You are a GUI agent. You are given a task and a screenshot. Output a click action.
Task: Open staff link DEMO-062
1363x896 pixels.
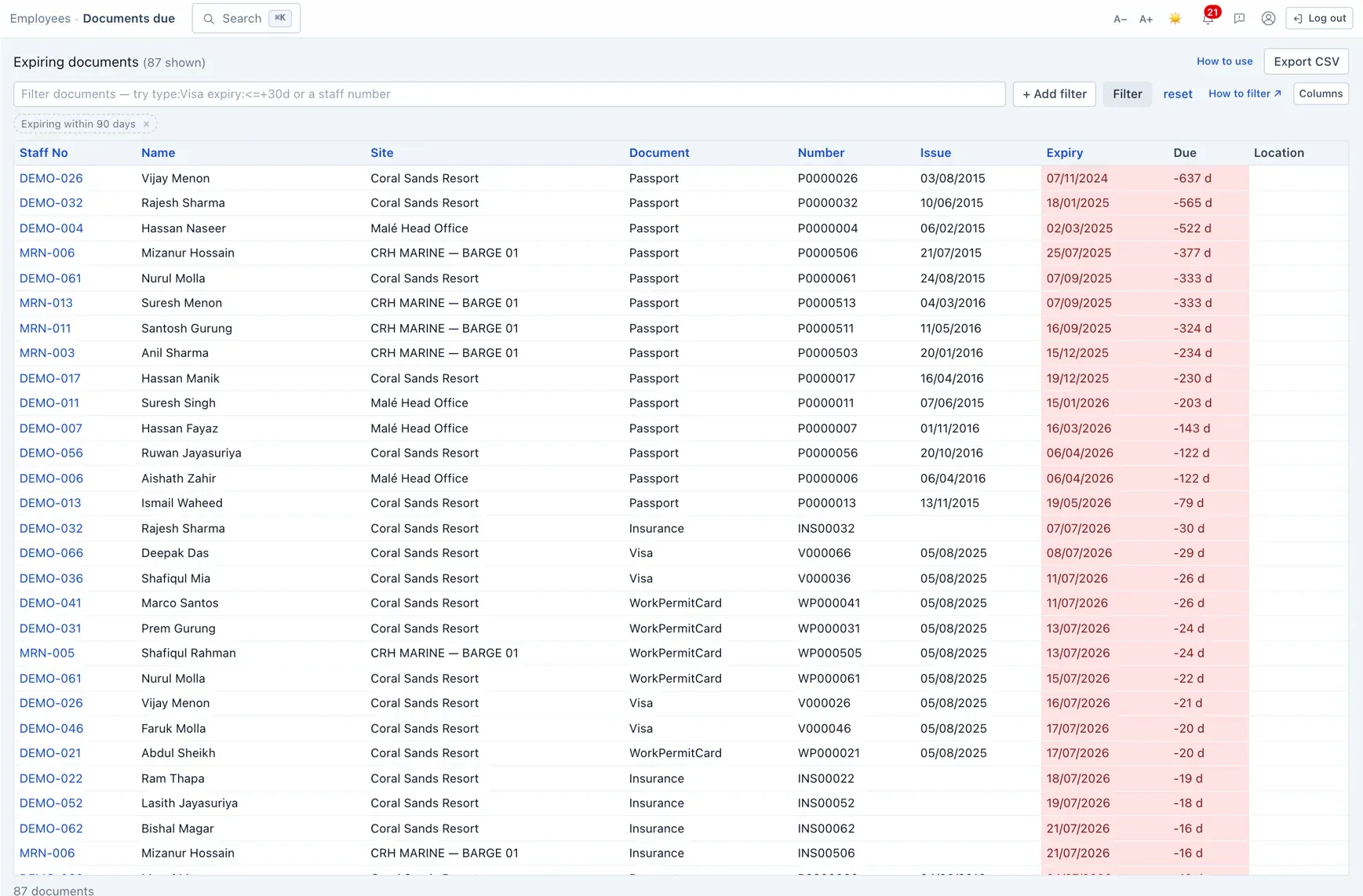[x=51, y=829]
